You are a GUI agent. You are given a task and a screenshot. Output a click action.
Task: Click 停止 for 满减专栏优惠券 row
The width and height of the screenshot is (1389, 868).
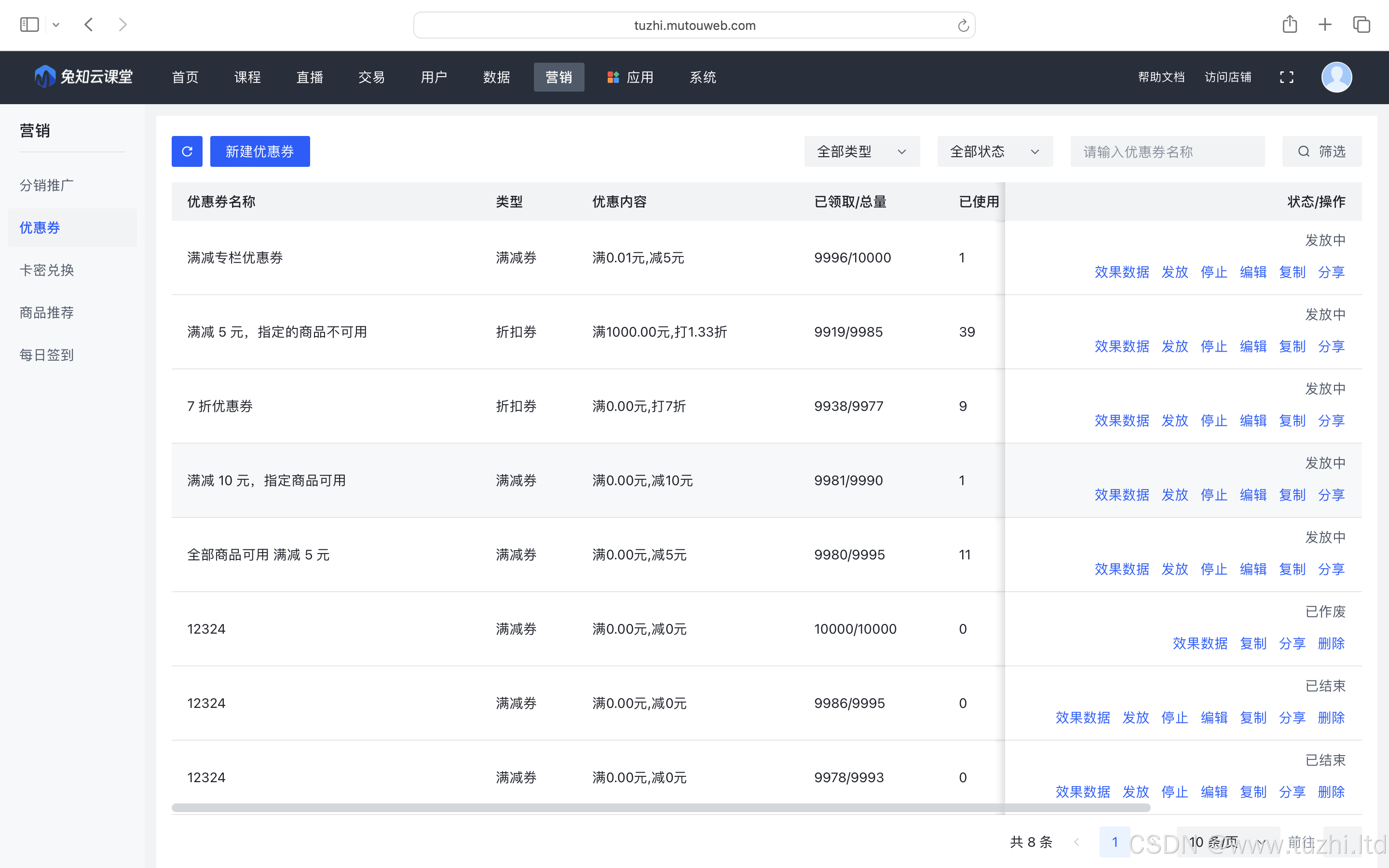pos(1213,272)
